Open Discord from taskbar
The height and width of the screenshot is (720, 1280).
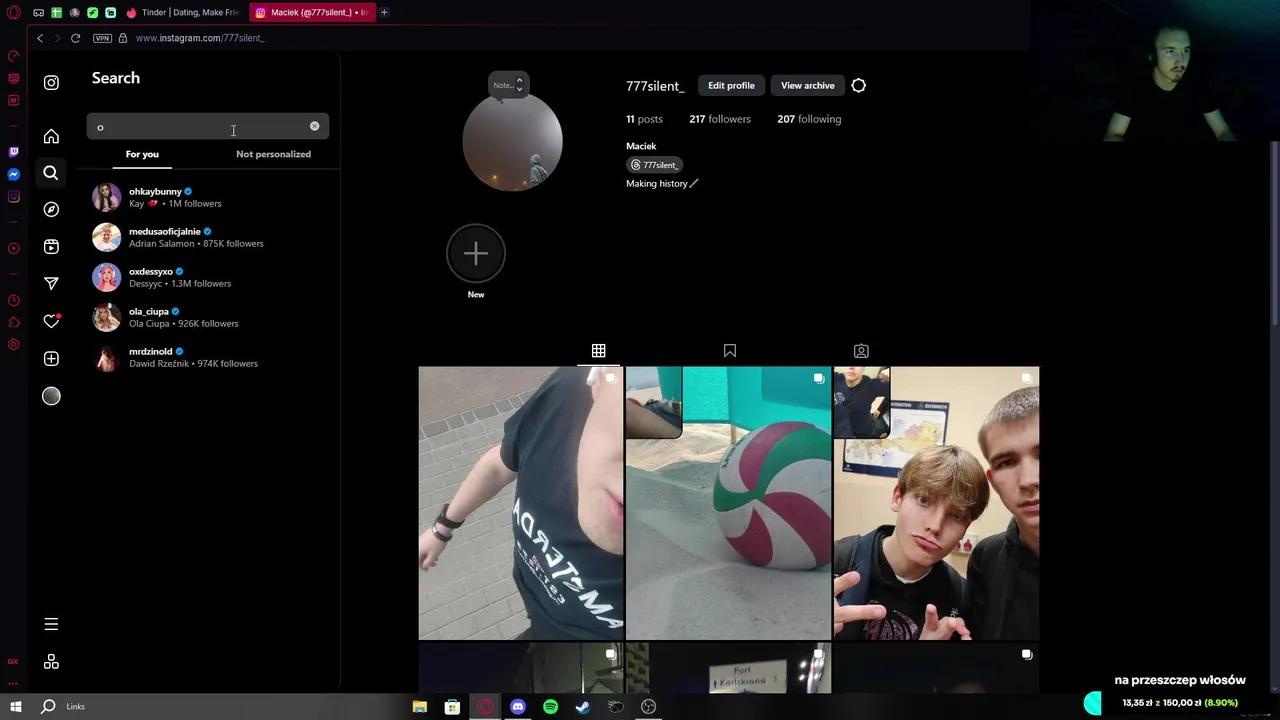point(518,707)
